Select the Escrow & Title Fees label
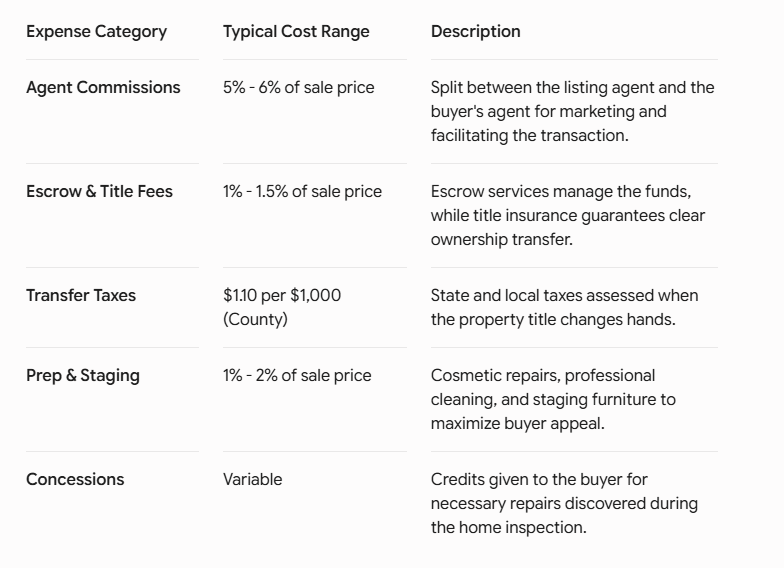784x568 pixels. [100, 192]
